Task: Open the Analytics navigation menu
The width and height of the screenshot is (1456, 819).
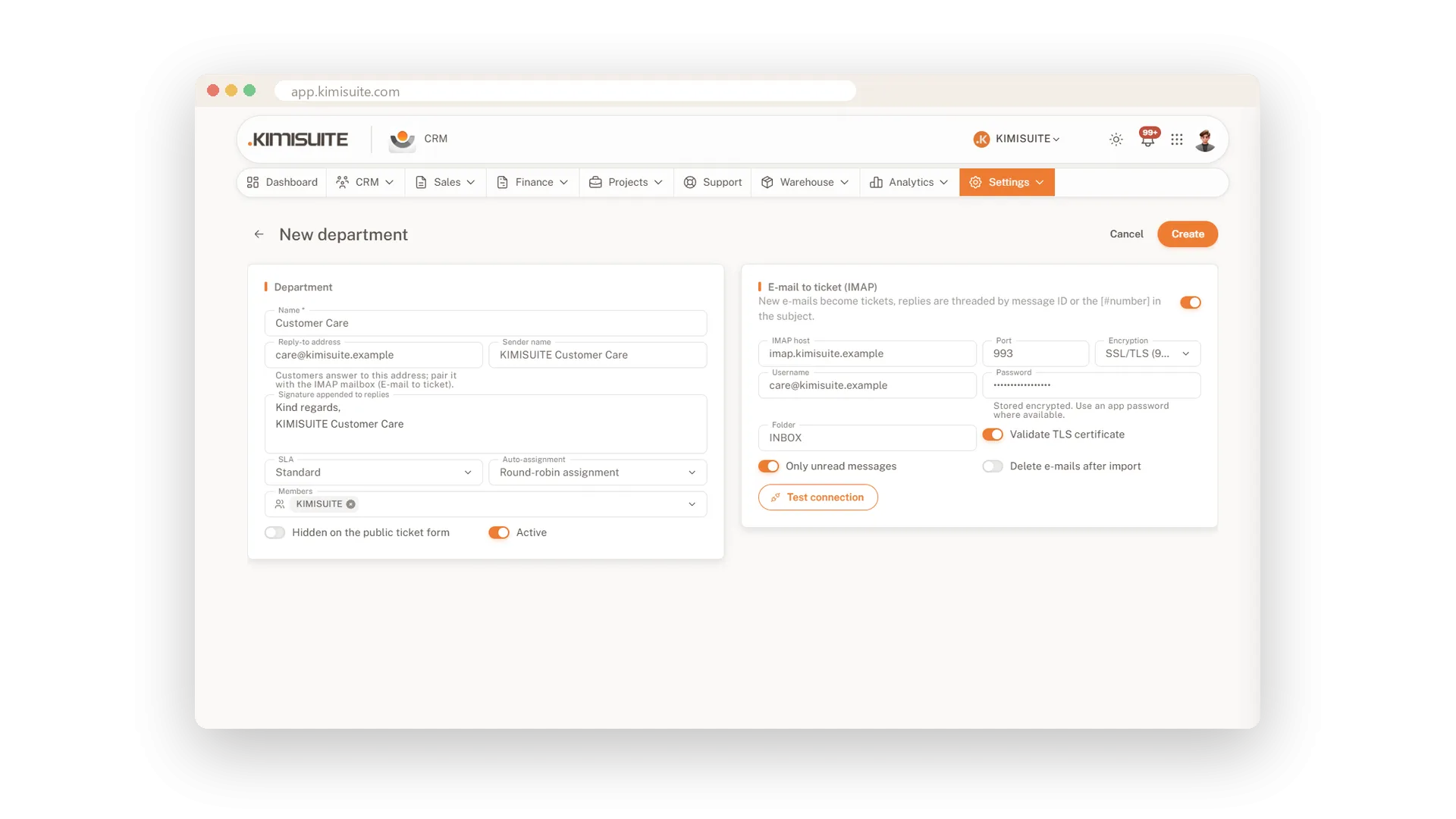Action: [x=909, y=183]
